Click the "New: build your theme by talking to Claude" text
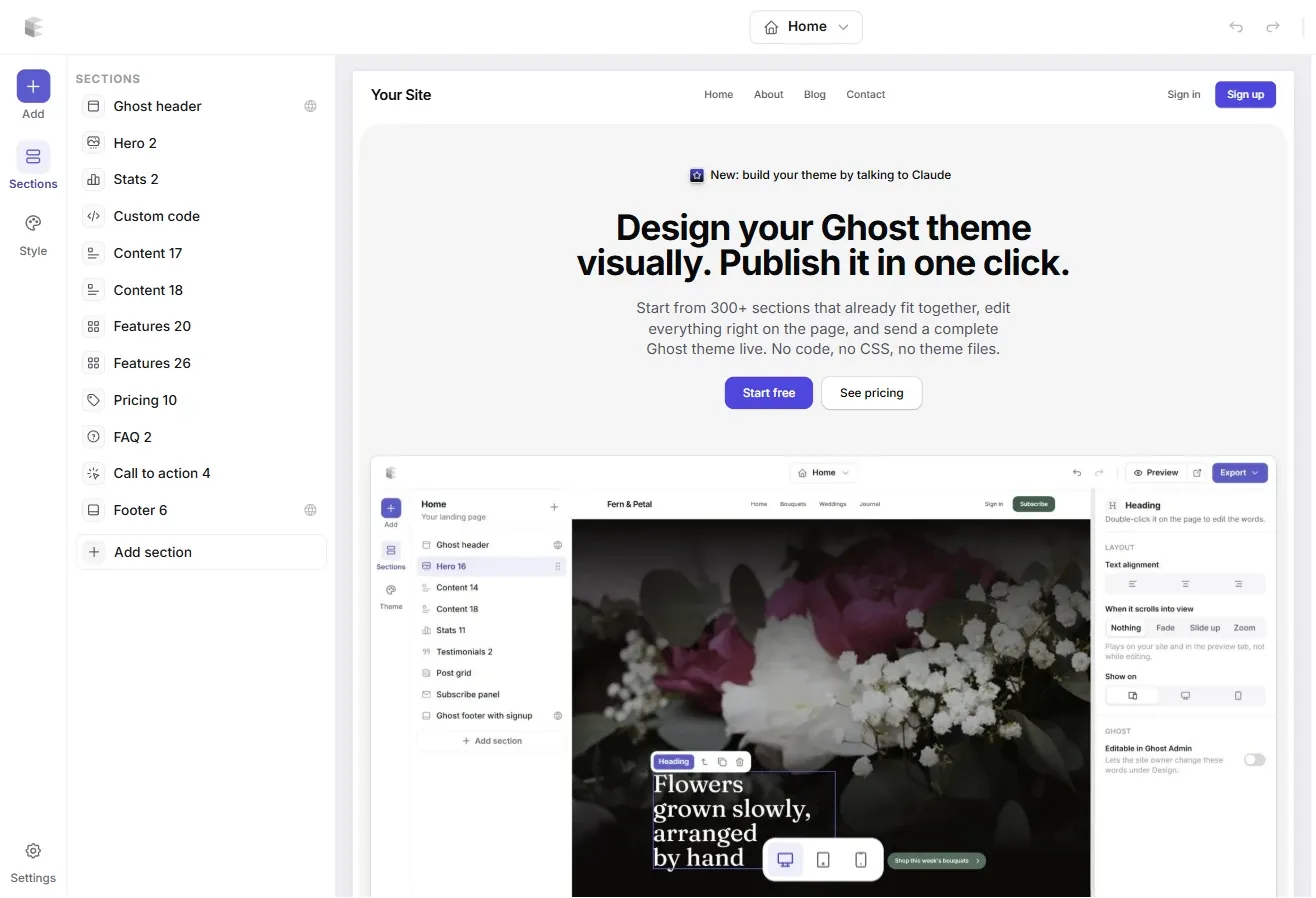This screenshot has height=898, width=1316. pyautogui.click(x=831, y=175)
